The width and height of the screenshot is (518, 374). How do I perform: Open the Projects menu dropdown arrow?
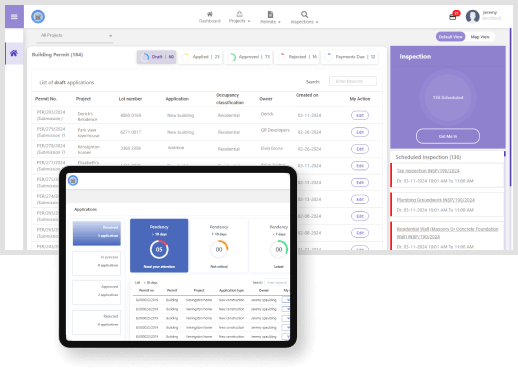click(249, 21)
